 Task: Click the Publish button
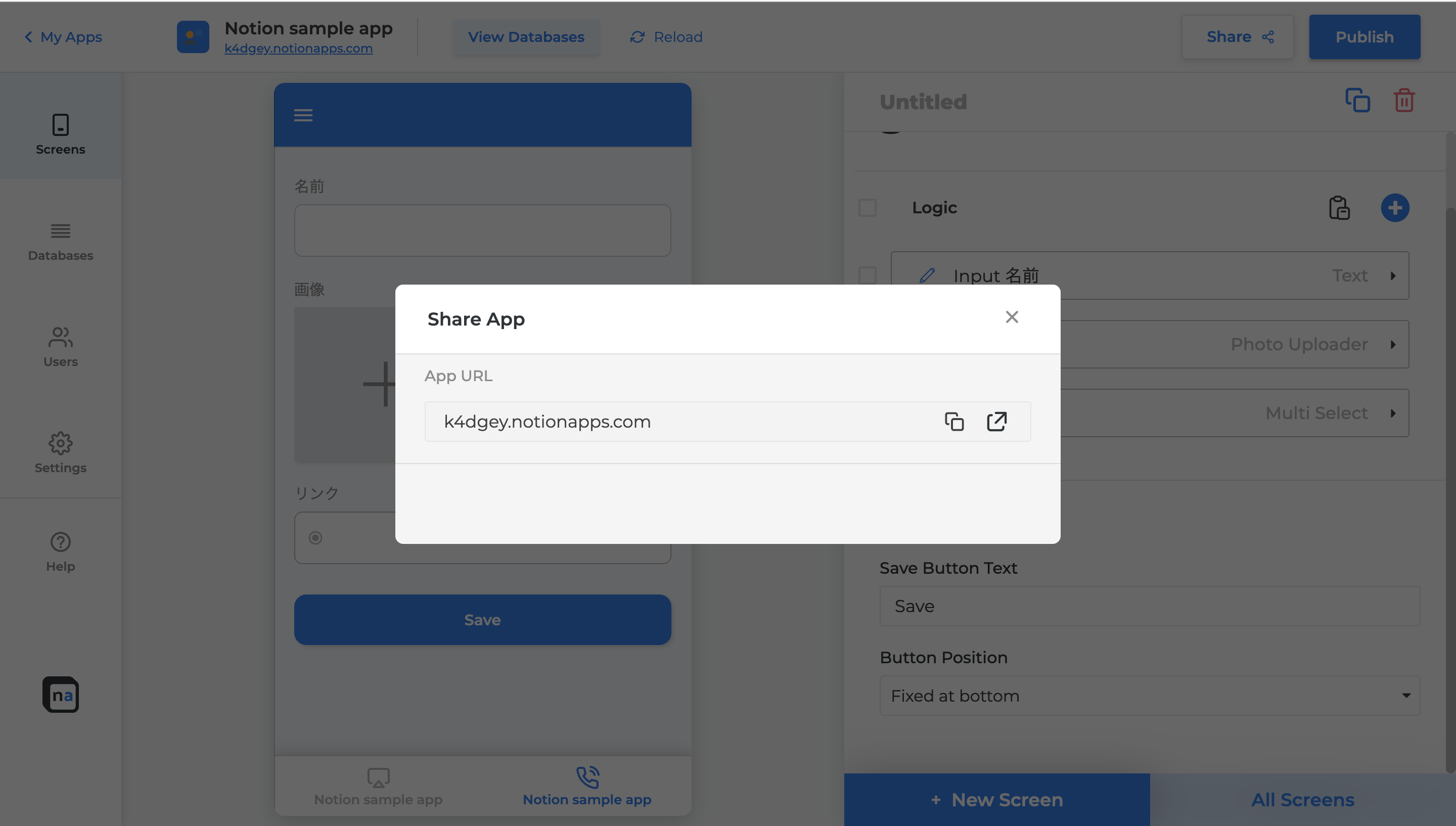[1364, 37]
